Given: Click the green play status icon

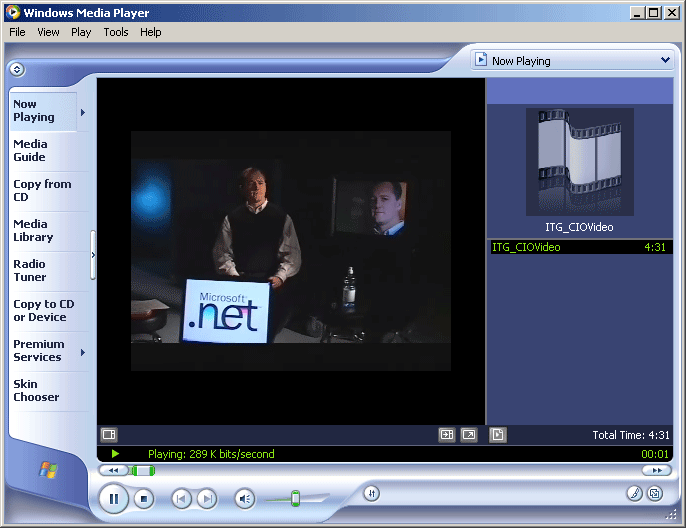Looking at the screenshot, I should (x=116, y=454).
